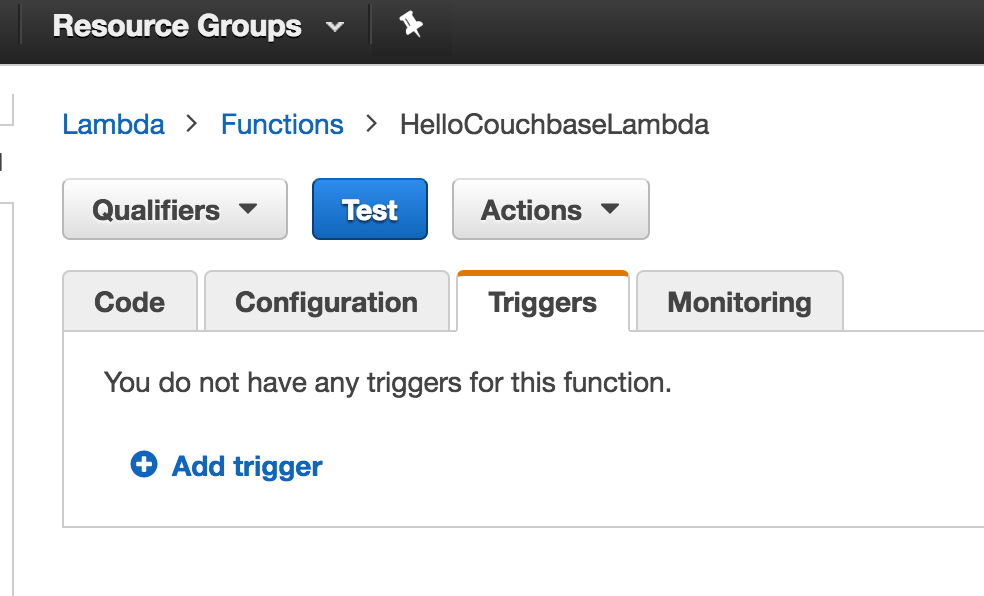
Task: Click the pin icon in the top bar
Action: [411, 25]
